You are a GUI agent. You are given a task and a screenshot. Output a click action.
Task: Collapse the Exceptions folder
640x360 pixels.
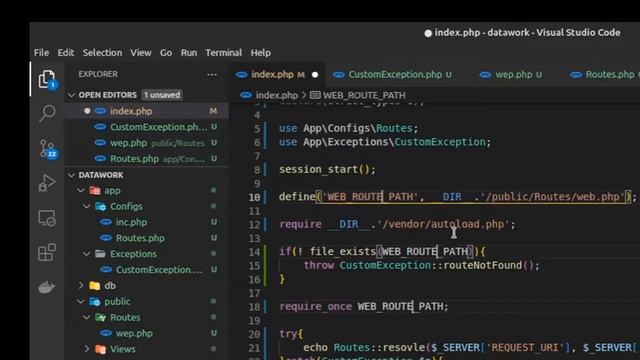(x=87, y=254)
